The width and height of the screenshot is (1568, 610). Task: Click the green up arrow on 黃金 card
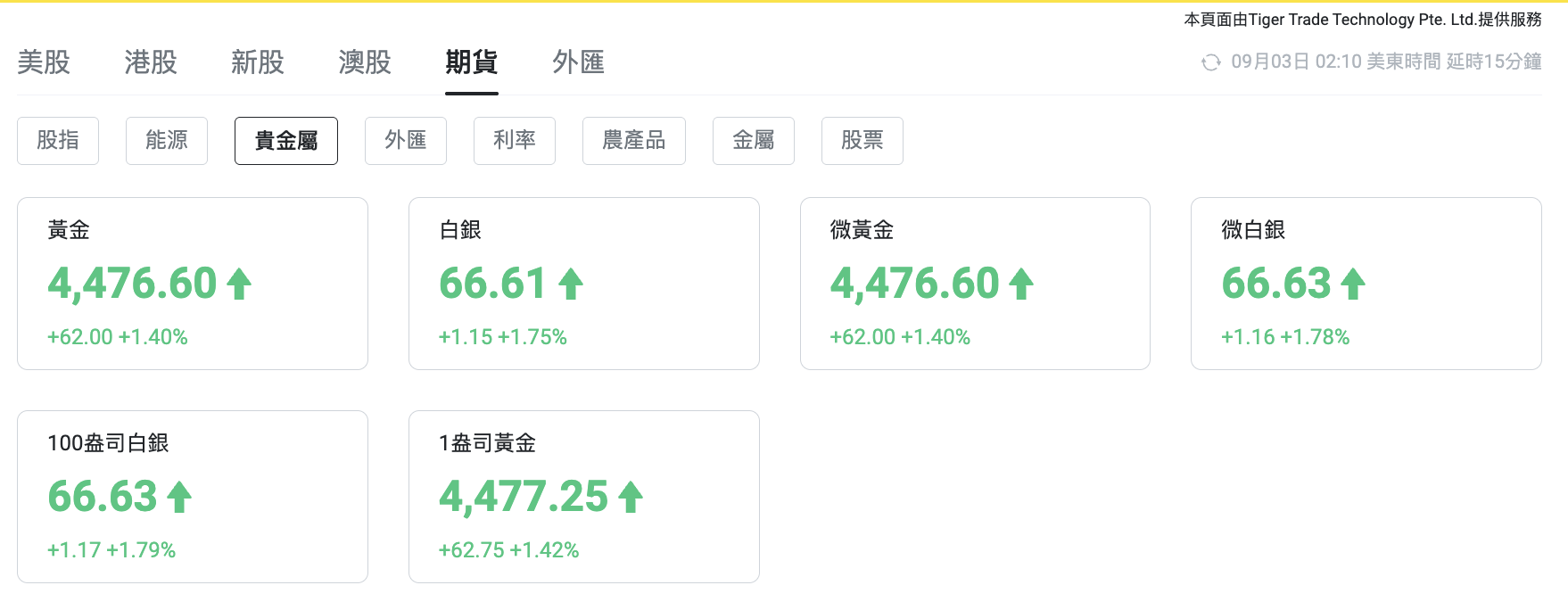pyautogui.click(x=239, y=284)
